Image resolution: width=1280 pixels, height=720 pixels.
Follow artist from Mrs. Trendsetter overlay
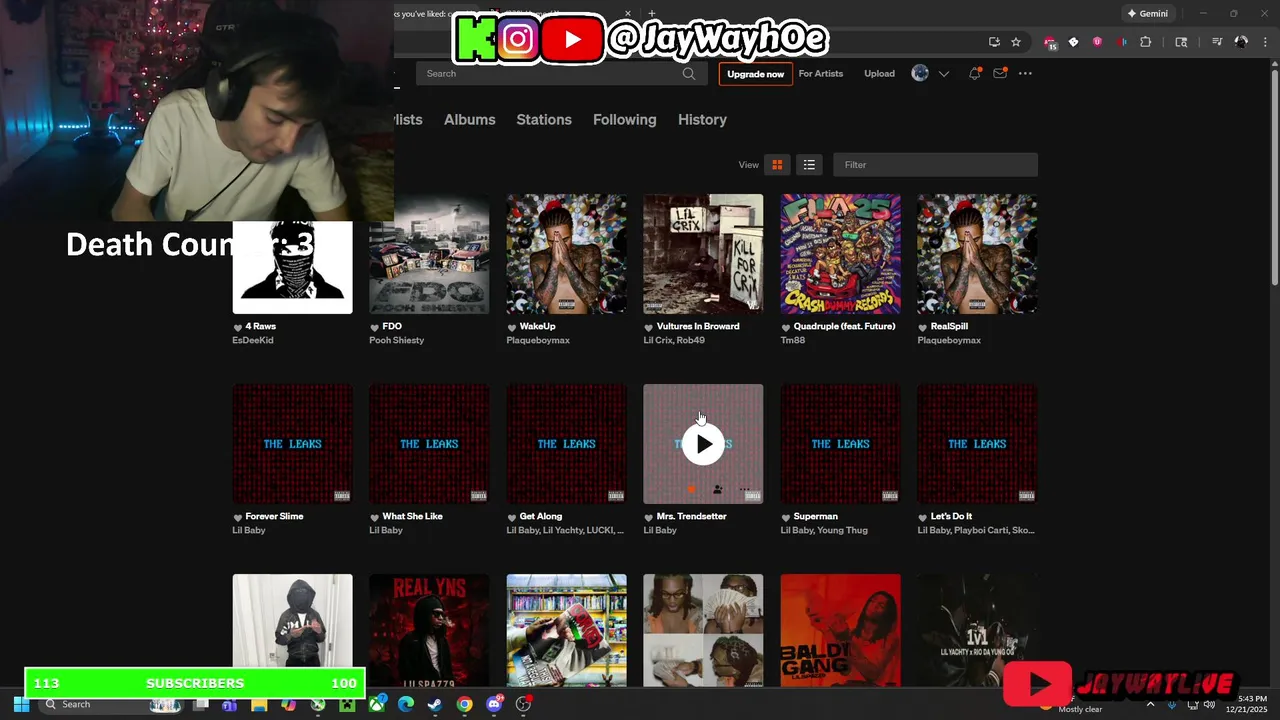point(718,490)
